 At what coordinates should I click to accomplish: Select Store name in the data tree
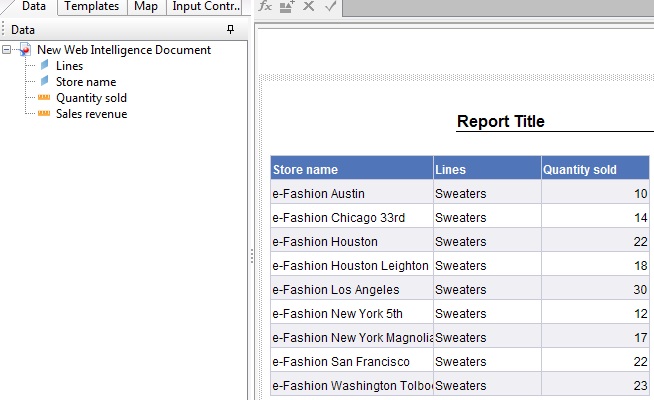tap(86, 82)
